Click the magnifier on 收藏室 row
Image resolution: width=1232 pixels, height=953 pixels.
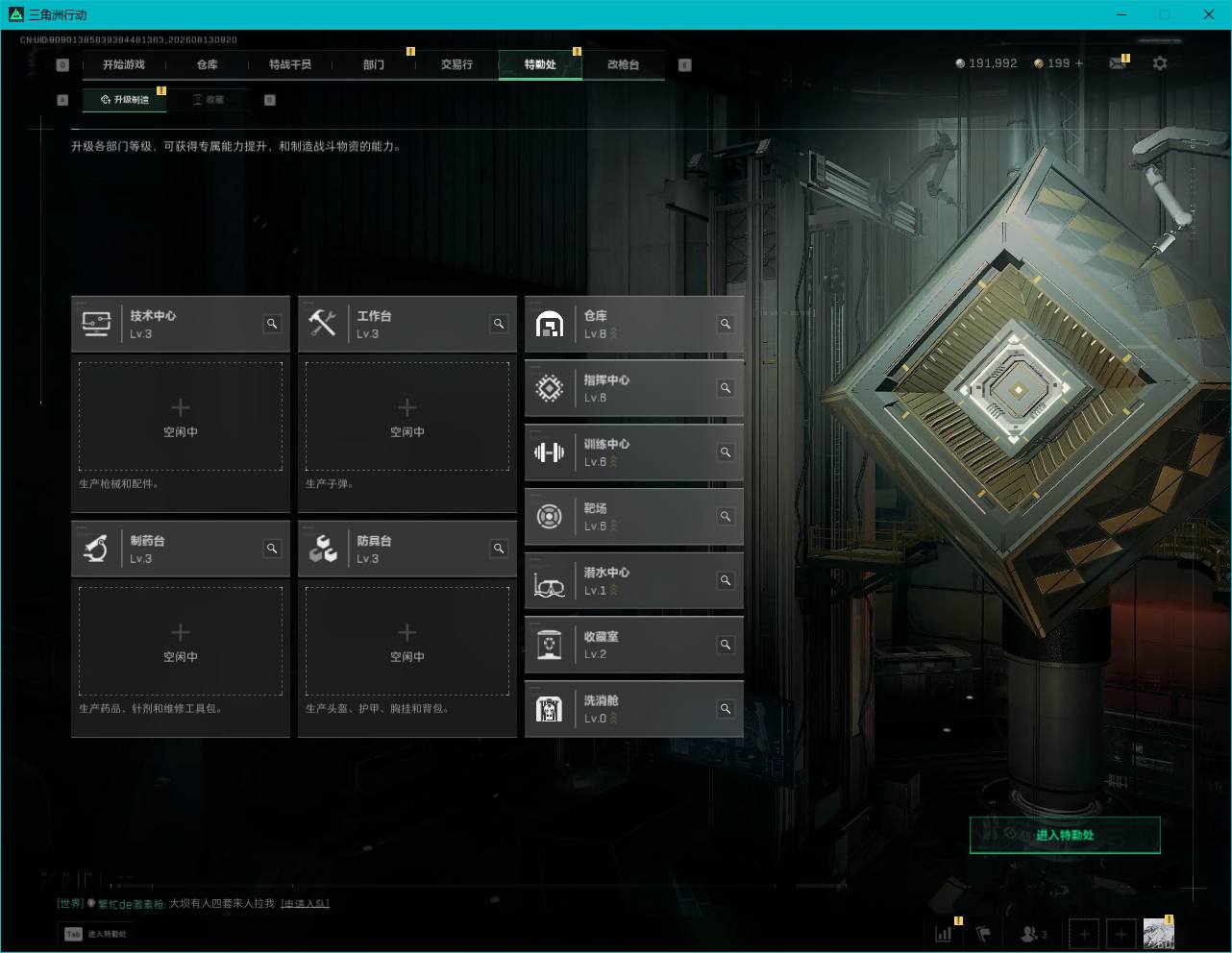click(x=726, y=645)
